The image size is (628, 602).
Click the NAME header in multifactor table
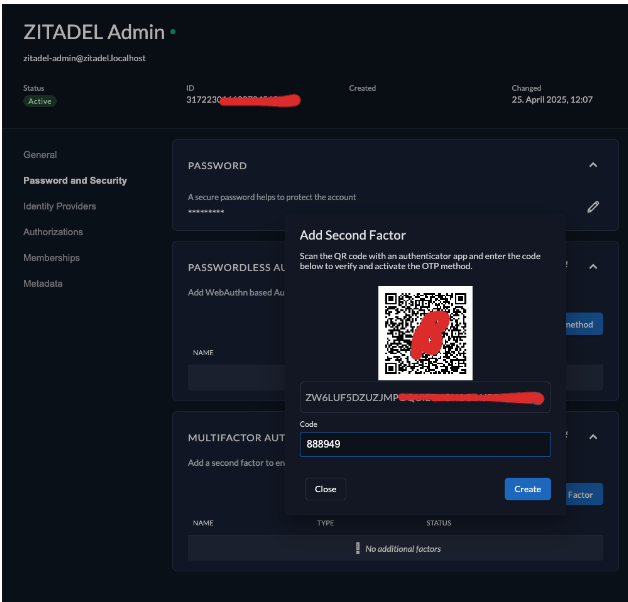coord(203,523)
